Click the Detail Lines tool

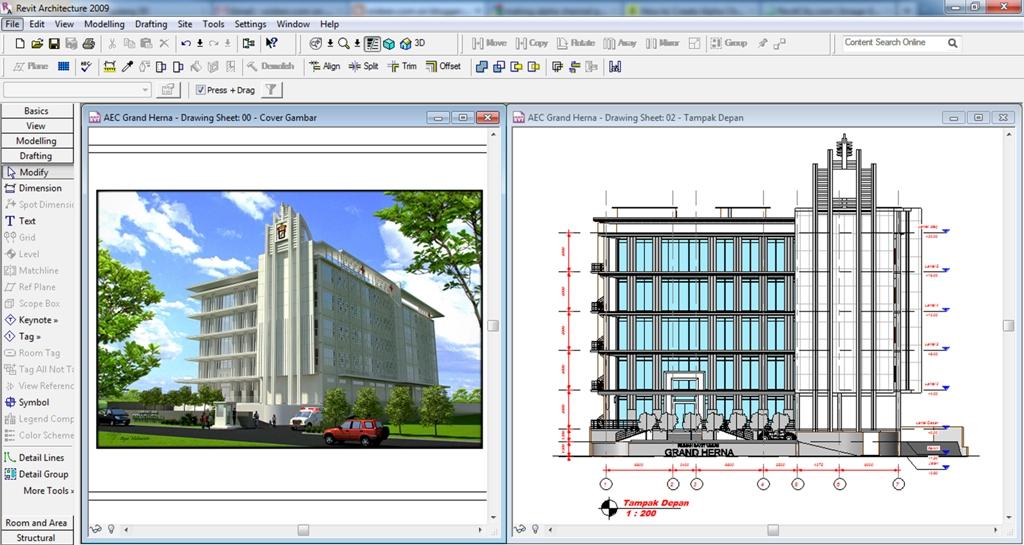click(41, 457)
